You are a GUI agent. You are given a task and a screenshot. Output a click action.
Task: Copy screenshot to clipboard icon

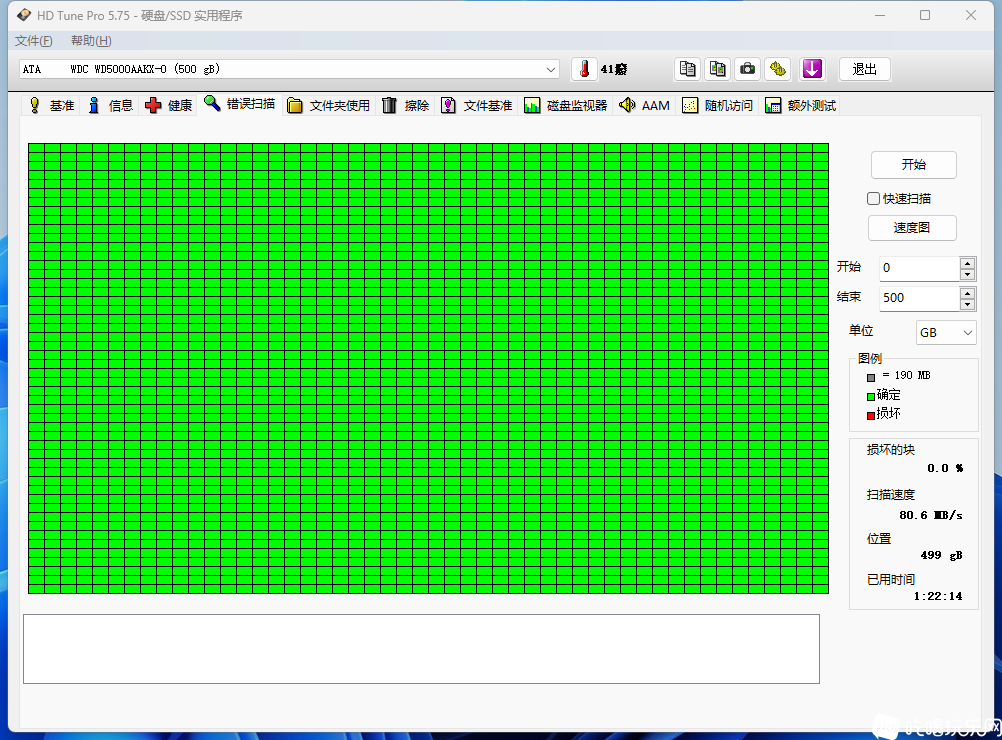pyautogui.click(x=718, y=69)
